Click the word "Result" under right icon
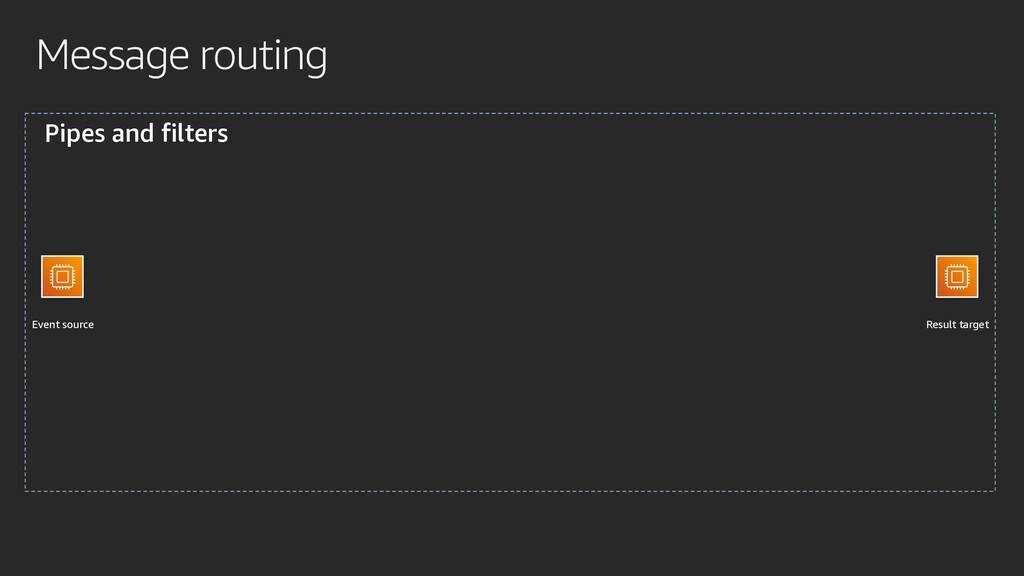 pos(941,325)
